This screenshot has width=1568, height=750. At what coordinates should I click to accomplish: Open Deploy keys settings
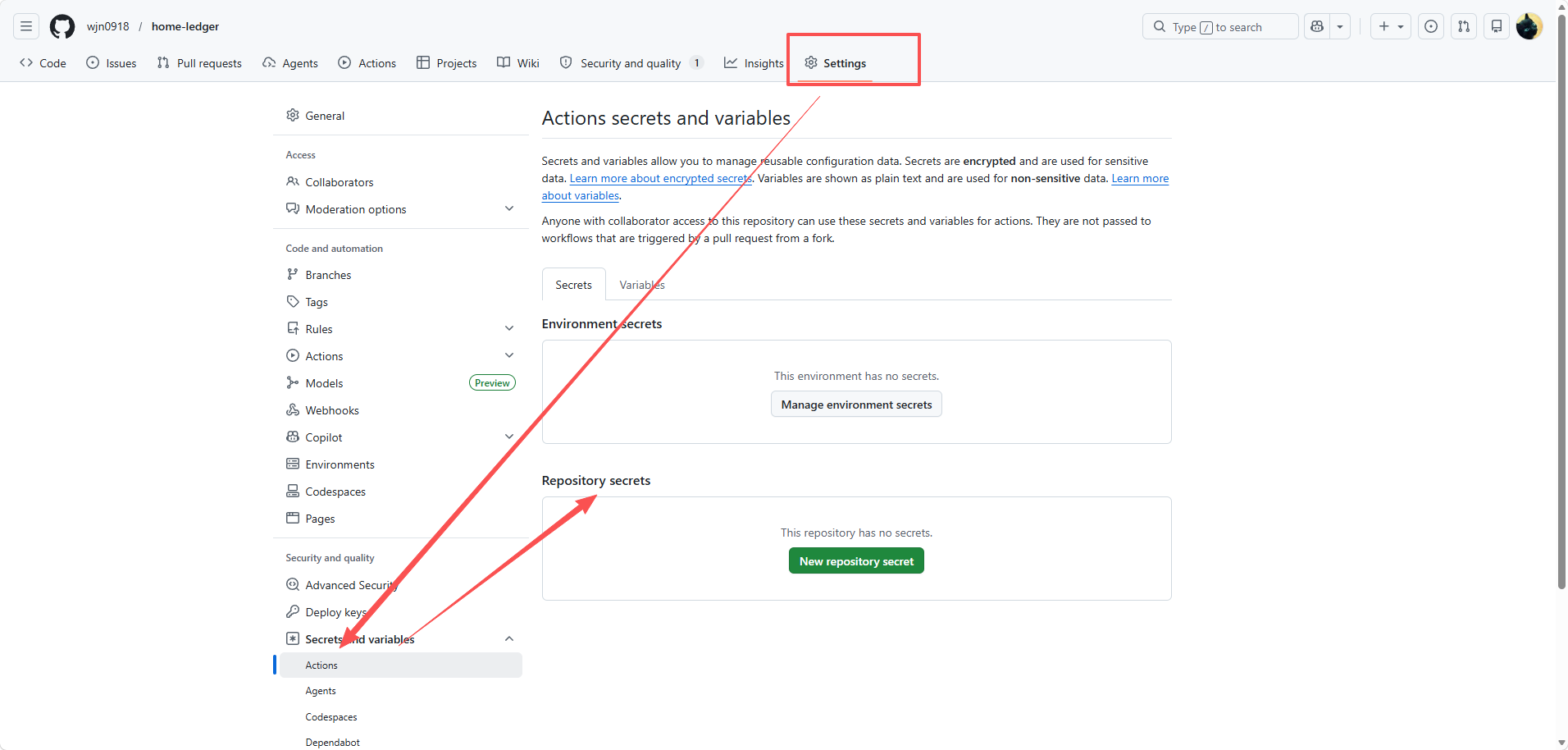tap(401, 612)
